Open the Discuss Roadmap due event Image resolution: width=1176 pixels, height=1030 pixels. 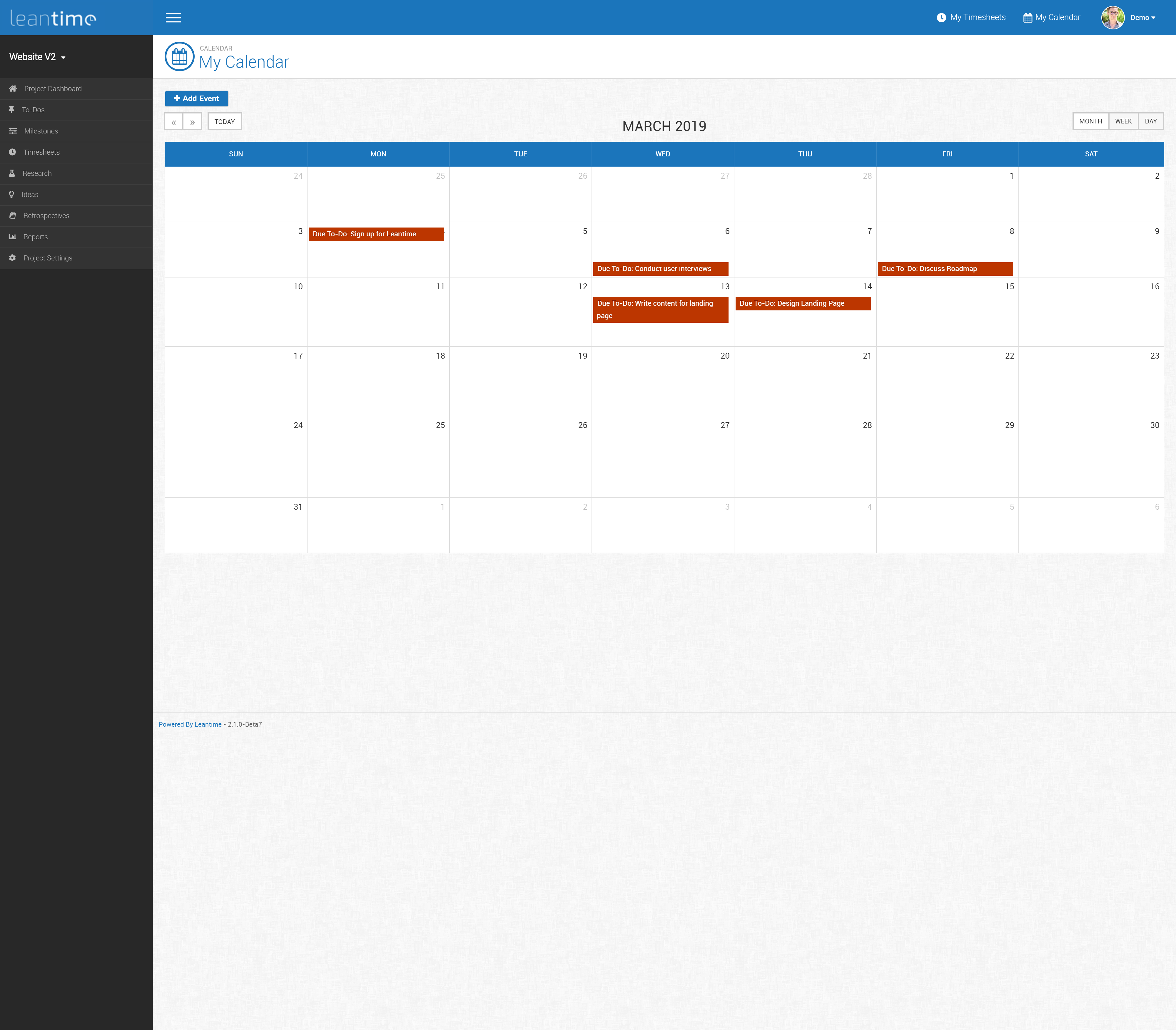point(944,269)
